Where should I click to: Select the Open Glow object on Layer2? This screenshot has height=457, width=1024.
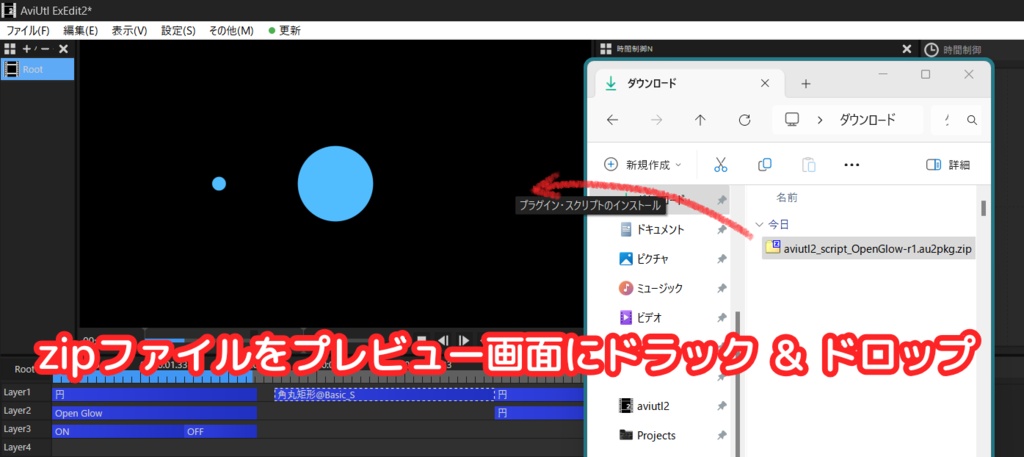tap(154, 413)
